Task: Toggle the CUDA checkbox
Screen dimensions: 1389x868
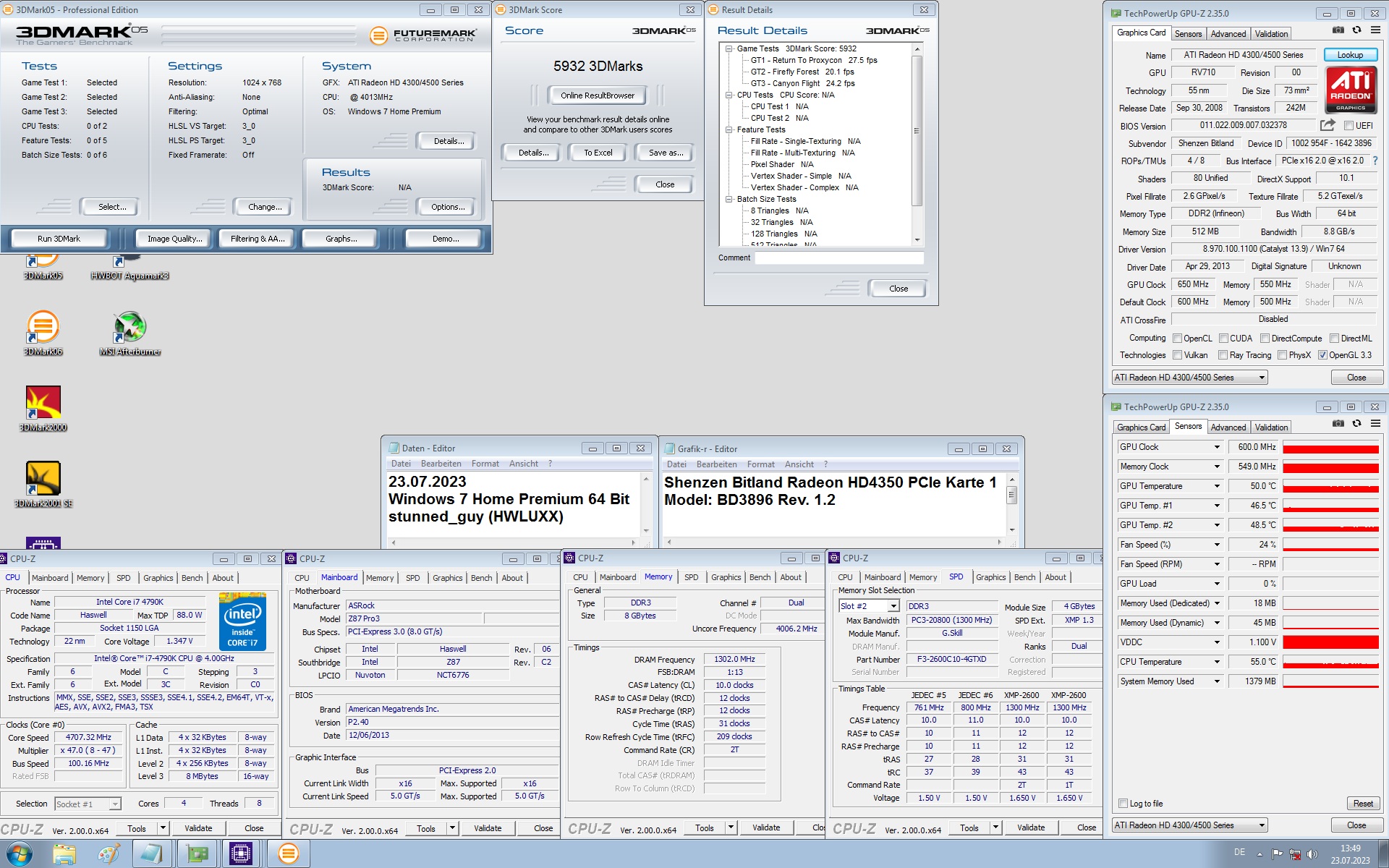Action: [x=1224, y=339]
